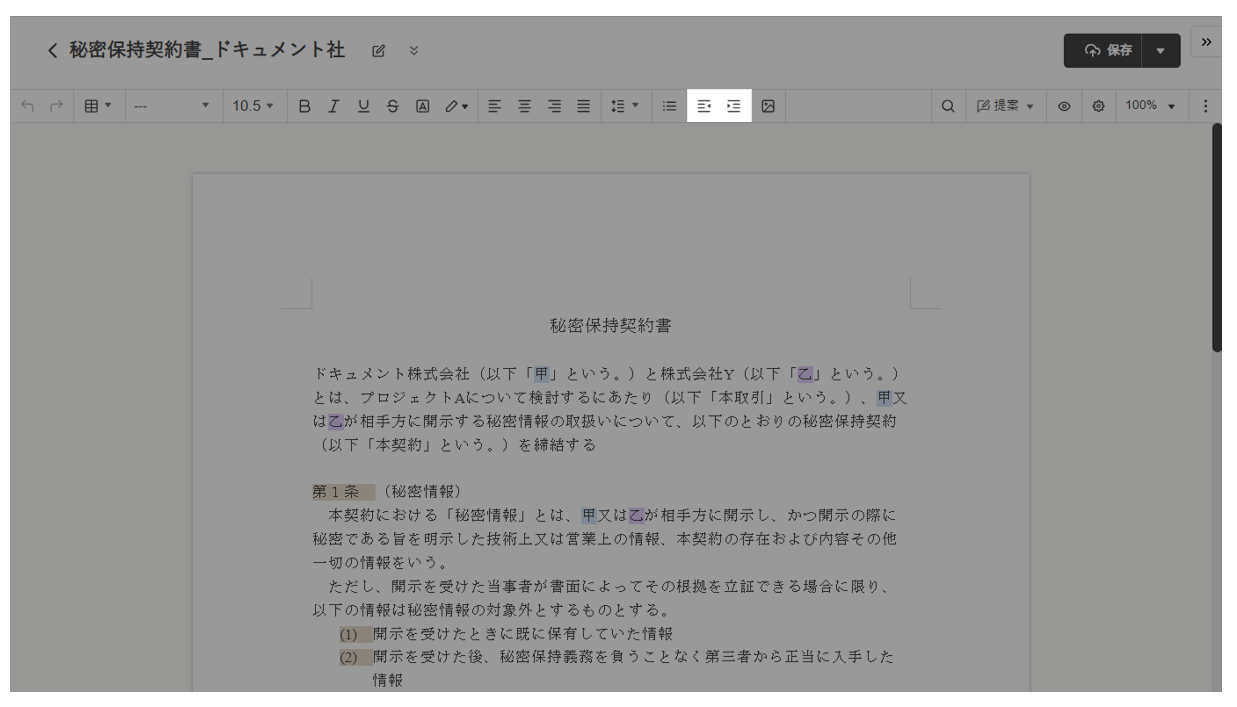Open the highlighter color picker
The image size is (1237, 707).
[456, 105]
